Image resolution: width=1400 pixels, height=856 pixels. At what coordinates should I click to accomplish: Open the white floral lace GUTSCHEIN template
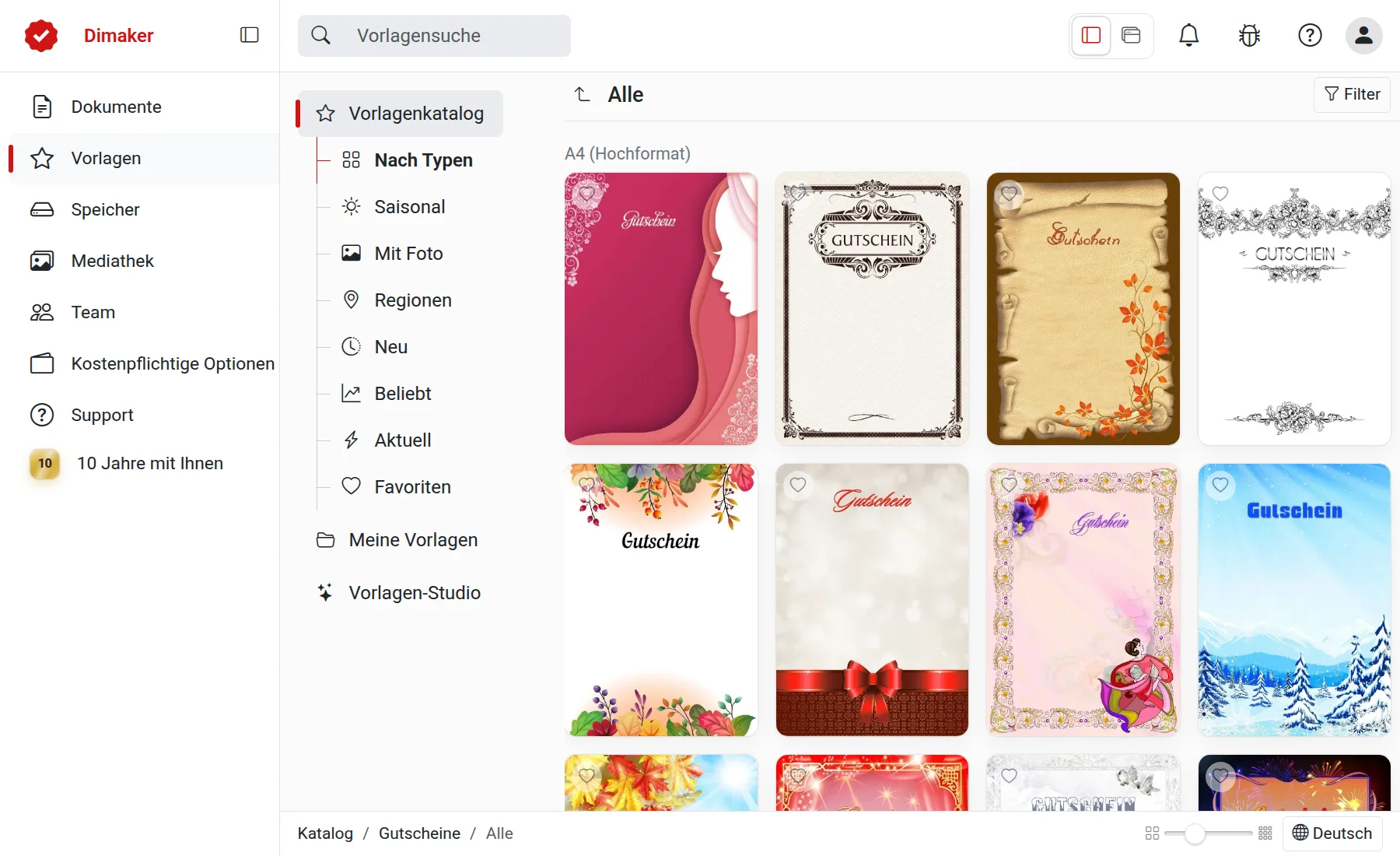tap(1294, 309)
